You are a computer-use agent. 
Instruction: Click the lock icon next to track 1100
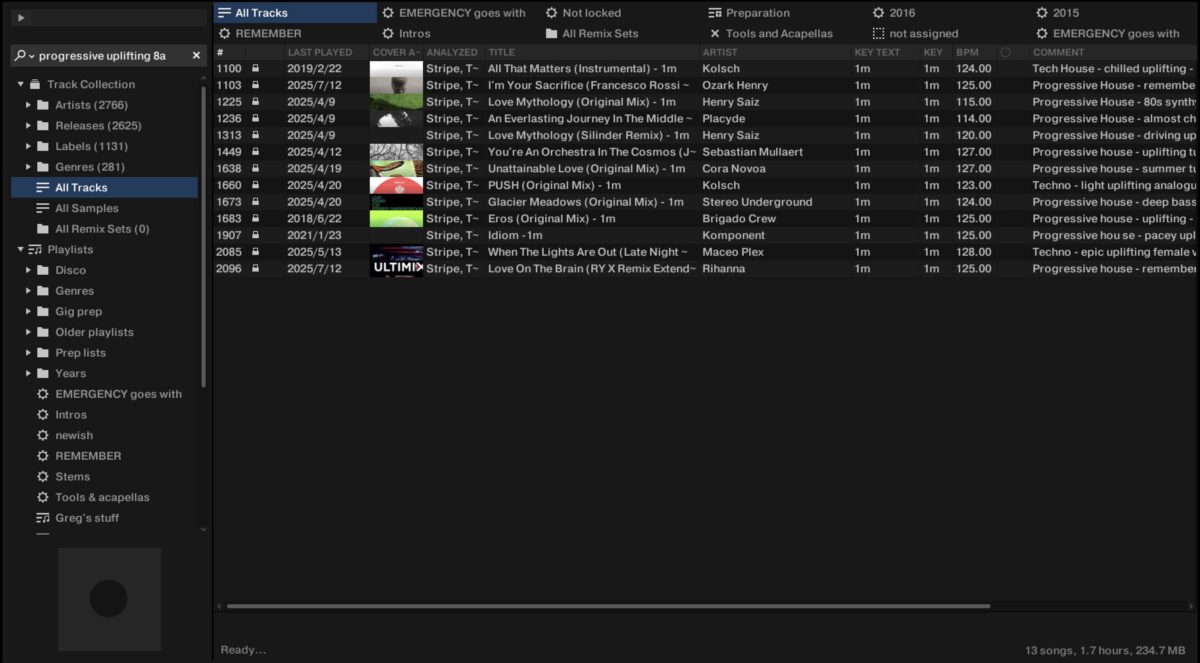(x=256, y=68)
